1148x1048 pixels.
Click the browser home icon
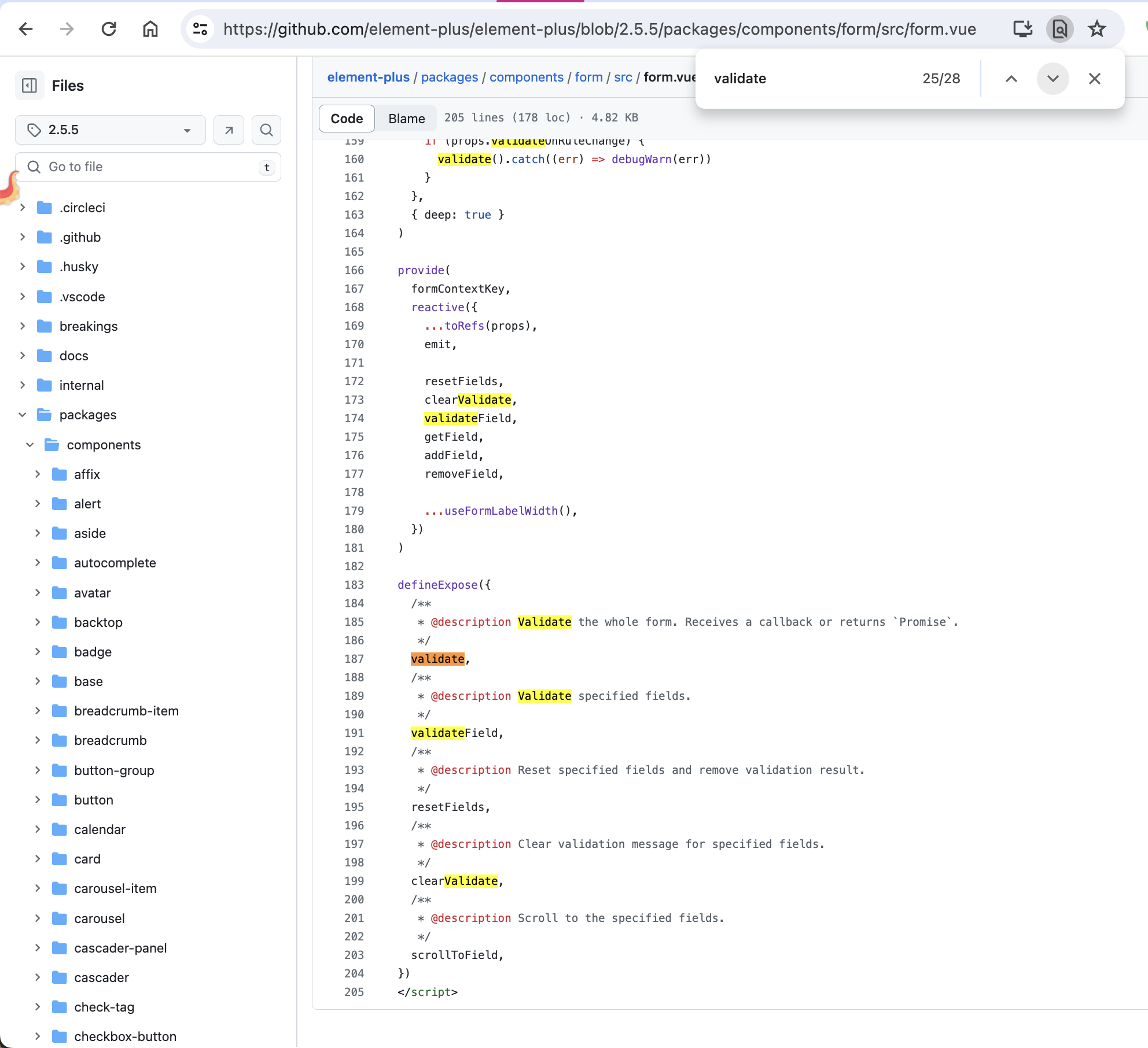pyautogui.click(x=150, y=29)
